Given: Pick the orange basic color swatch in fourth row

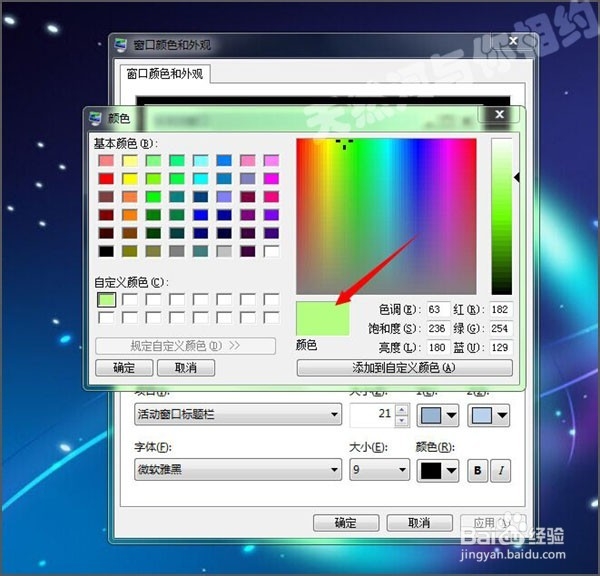Looking at the screenshot, I should pos(130,215).
